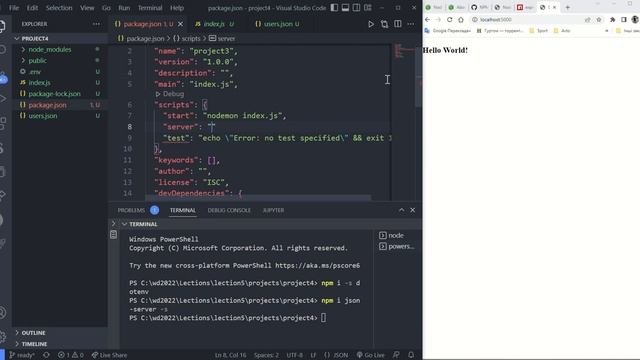The width and height of the screenshot is (640, 360).
Task: Click the feedback icon in status bar
Action: [x=396, y=355]
